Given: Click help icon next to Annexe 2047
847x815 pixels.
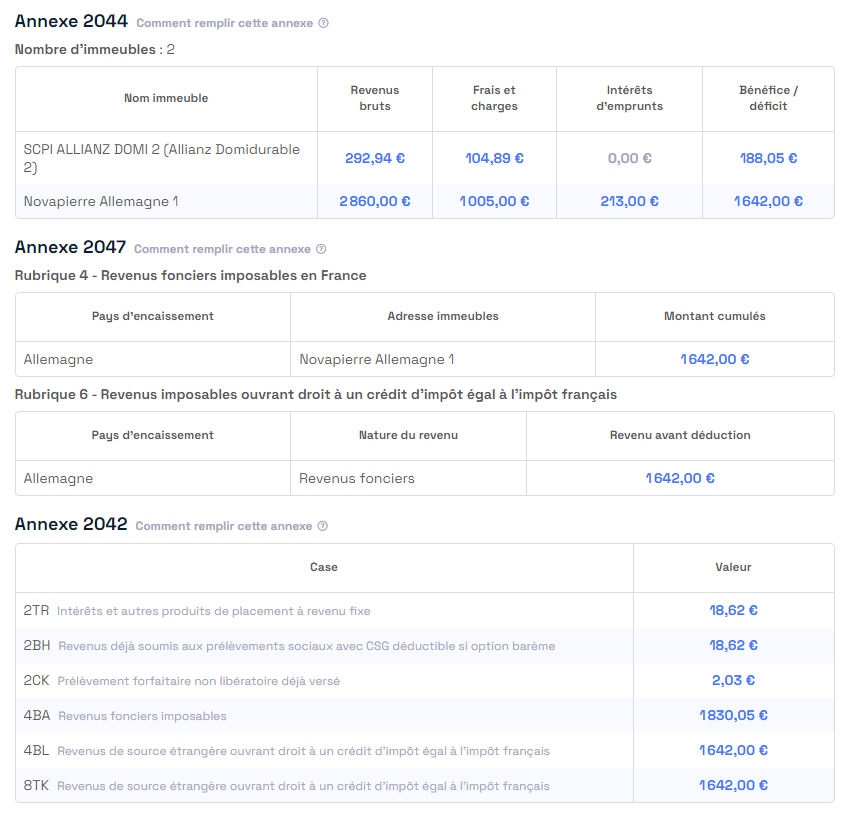Looking at the screenshot, I should [321, 249].
